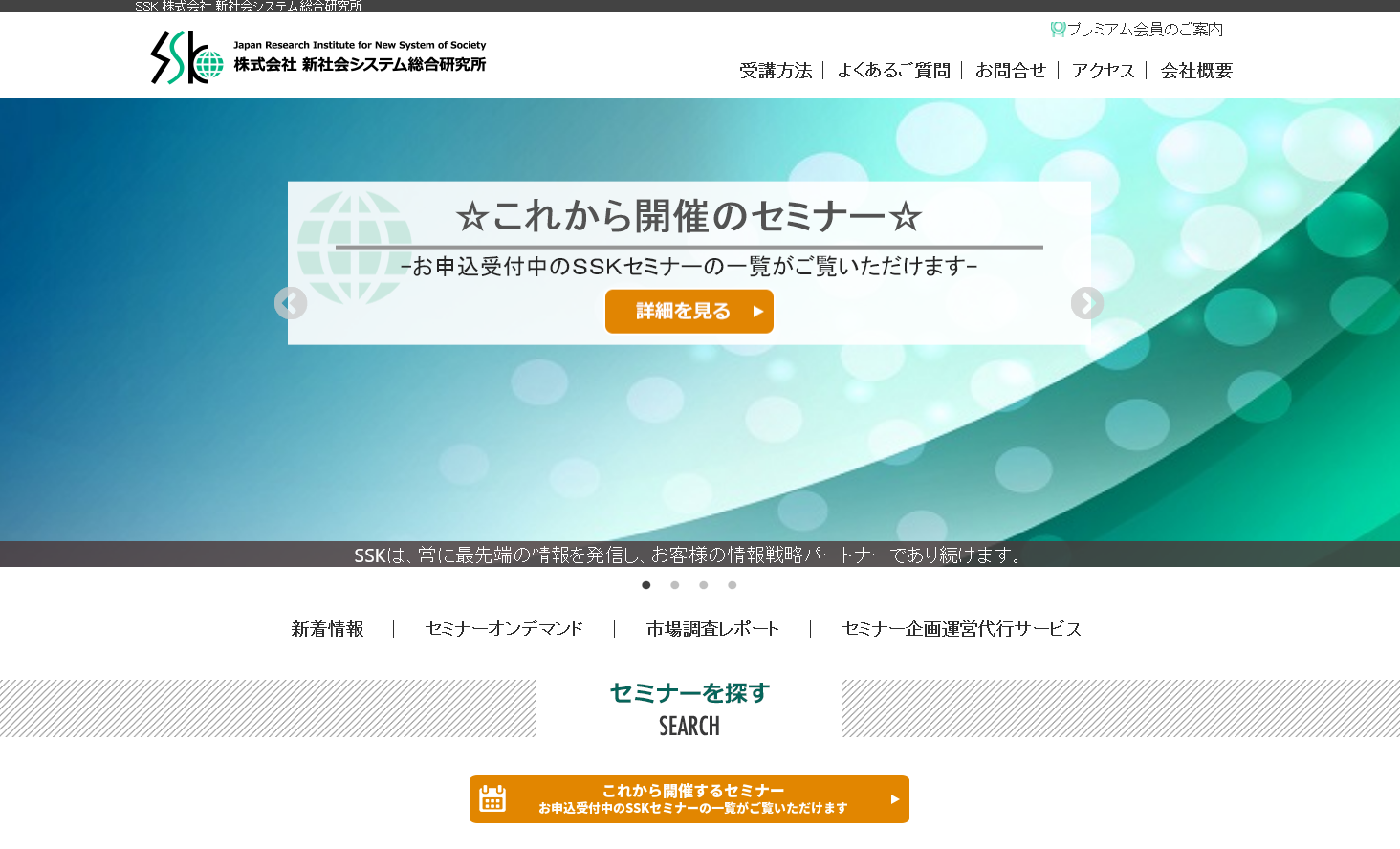Open 新着情報 link

pyautogui.click(x=328, y=629)
